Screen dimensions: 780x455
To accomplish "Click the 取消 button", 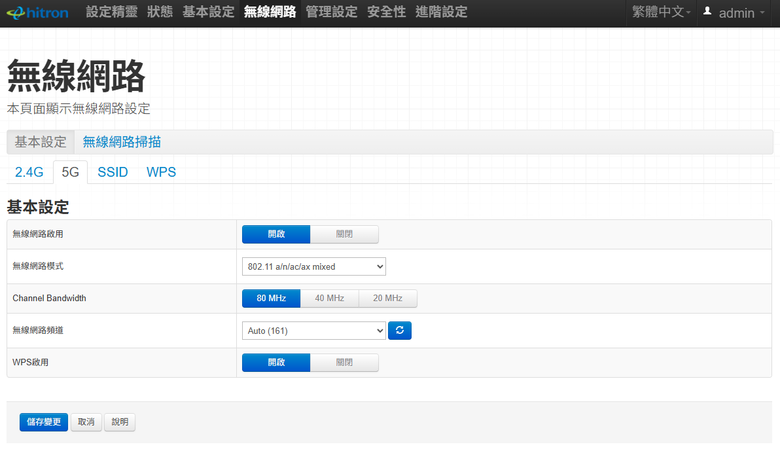I will pos(86,422).
